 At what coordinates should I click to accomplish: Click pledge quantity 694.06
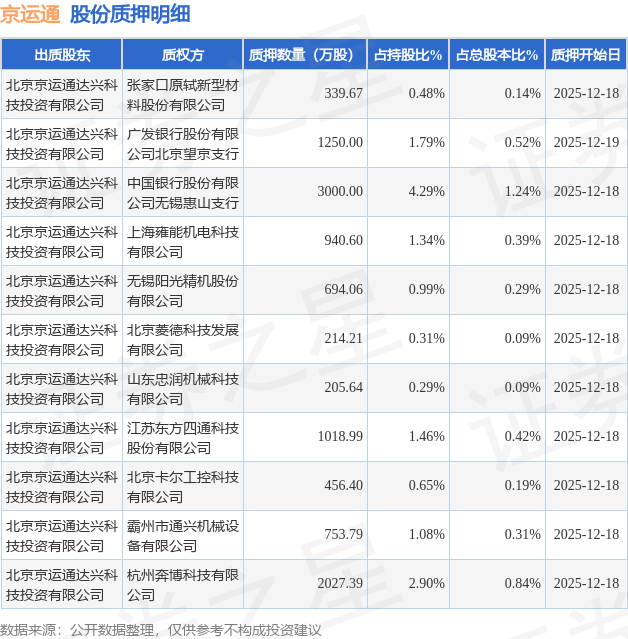(x=343, y=289)
